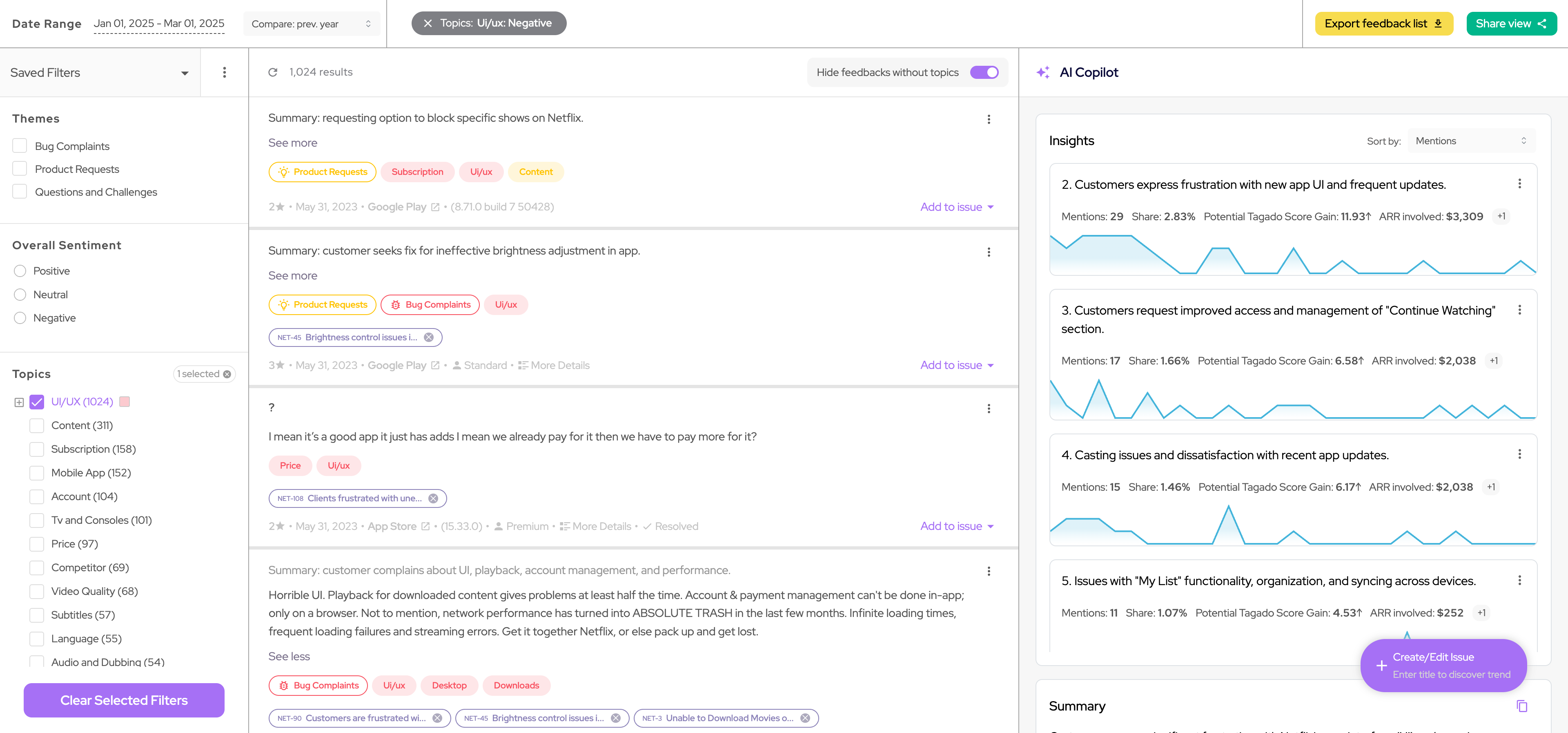Remove NET-90 issue tag
The width and height of the screenshot is (1568, 733).
pos(437,718)
